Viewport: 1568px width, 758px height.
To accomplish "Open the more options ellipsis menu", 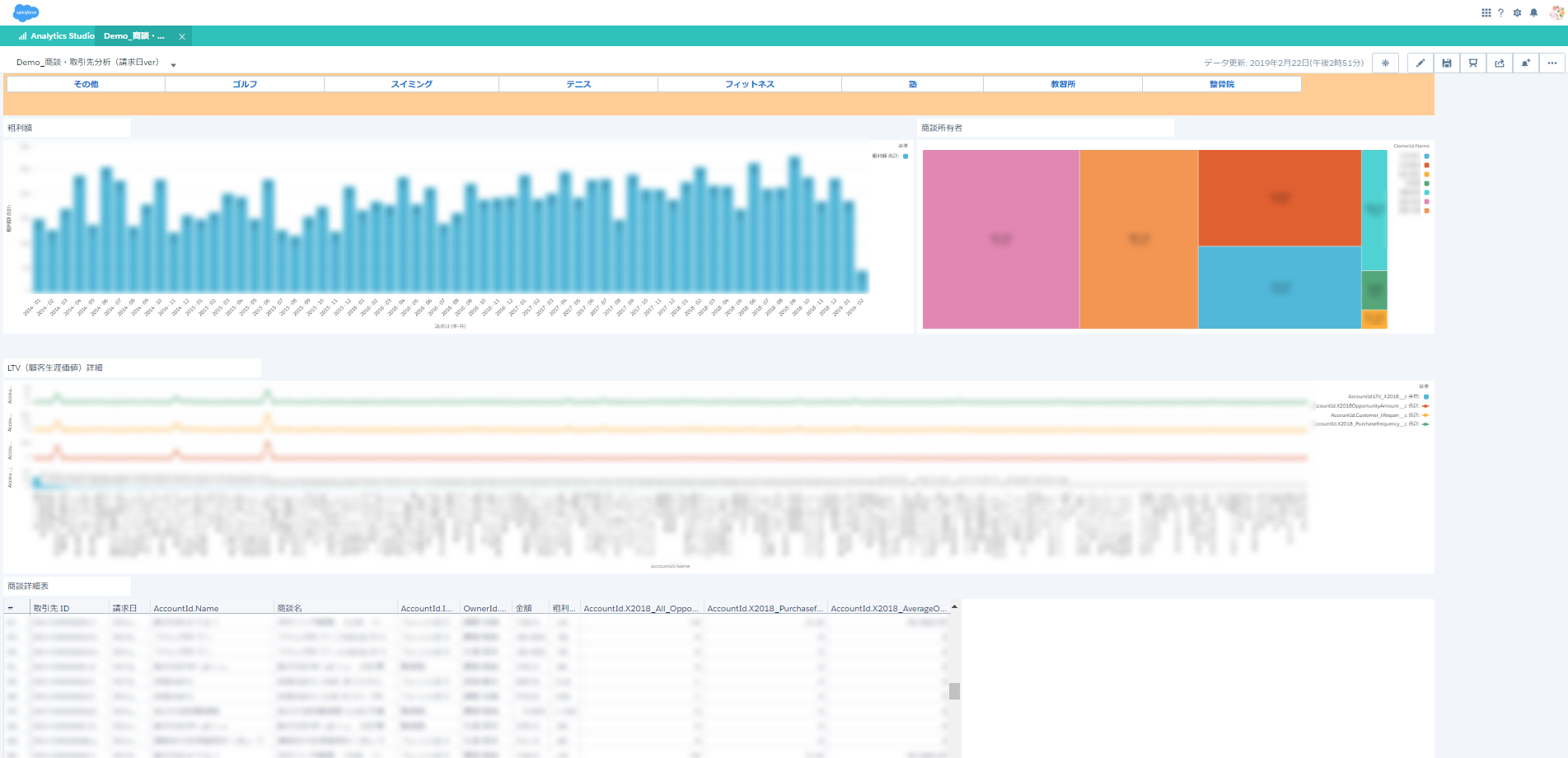I will pyautogui.click(x=1552, y=63).
